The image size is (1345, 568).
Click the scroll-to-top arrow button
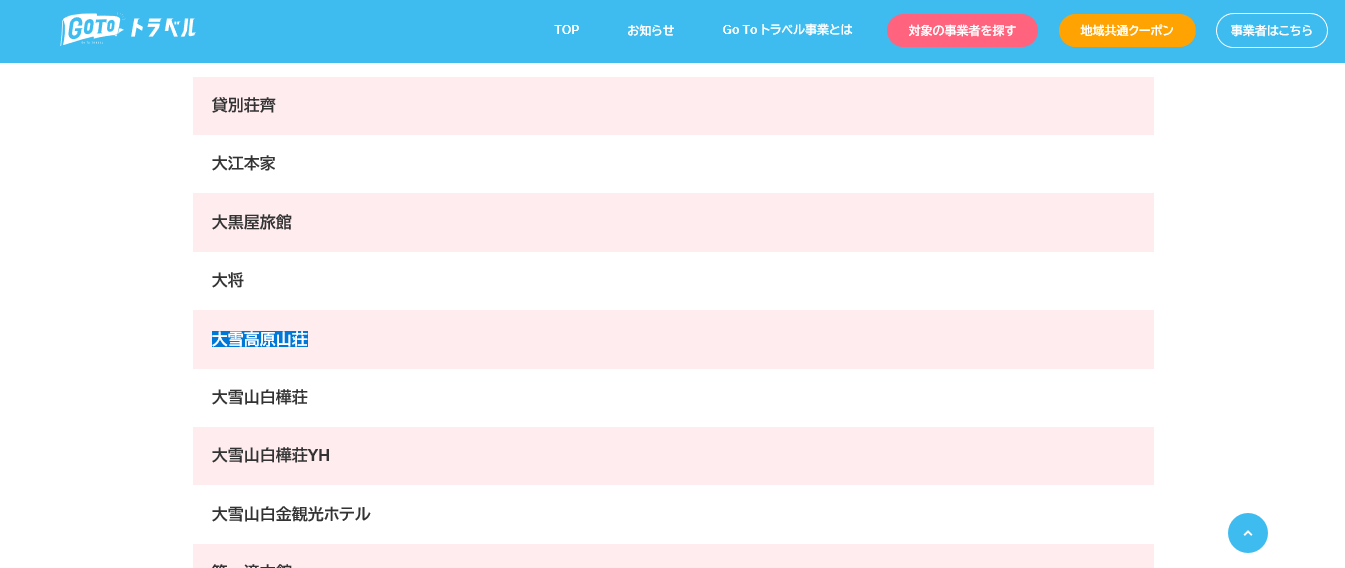click(1247, 533)
